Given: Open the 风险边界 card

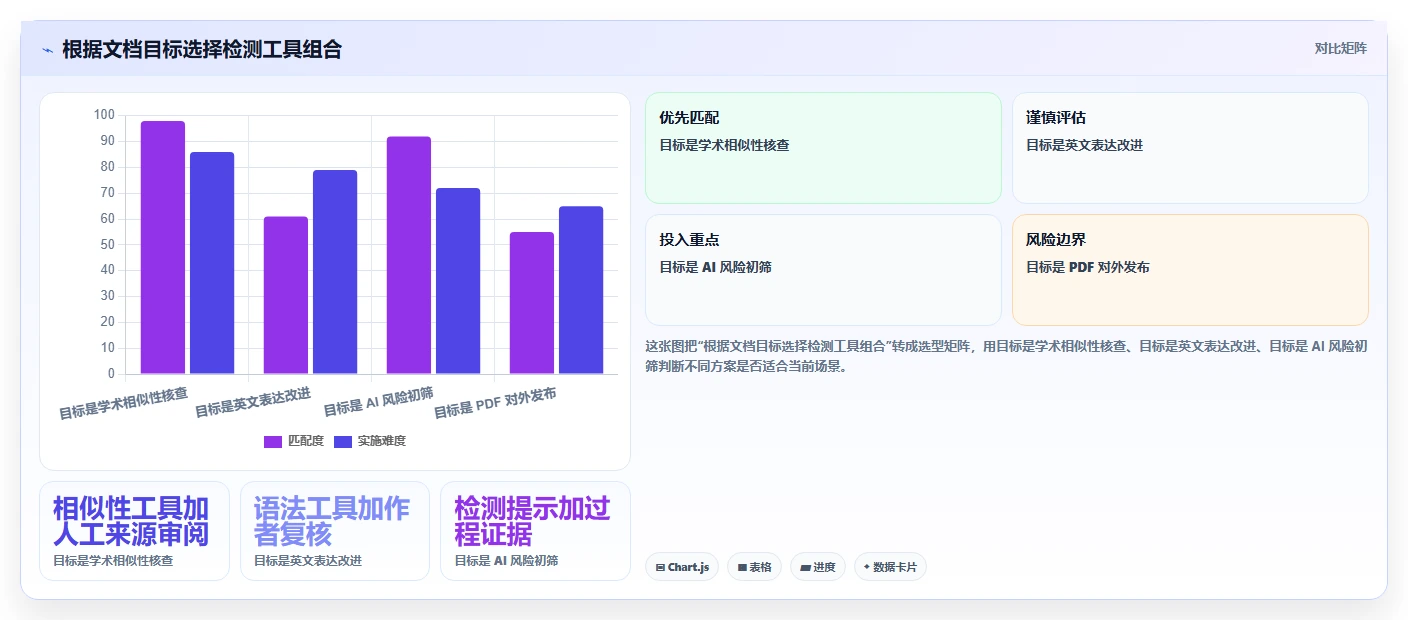Looking at the screenshot, I should [1190, 270].
